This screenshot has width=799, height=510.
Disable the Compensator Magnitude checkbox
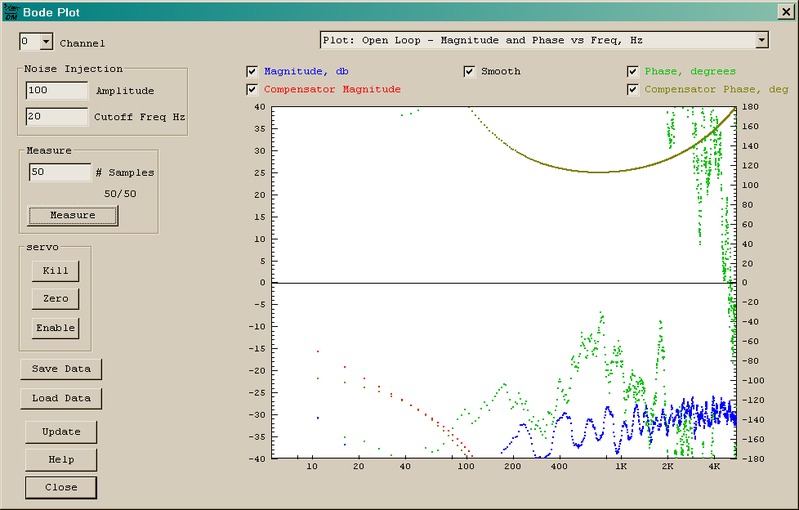click(x=252, y=90)
